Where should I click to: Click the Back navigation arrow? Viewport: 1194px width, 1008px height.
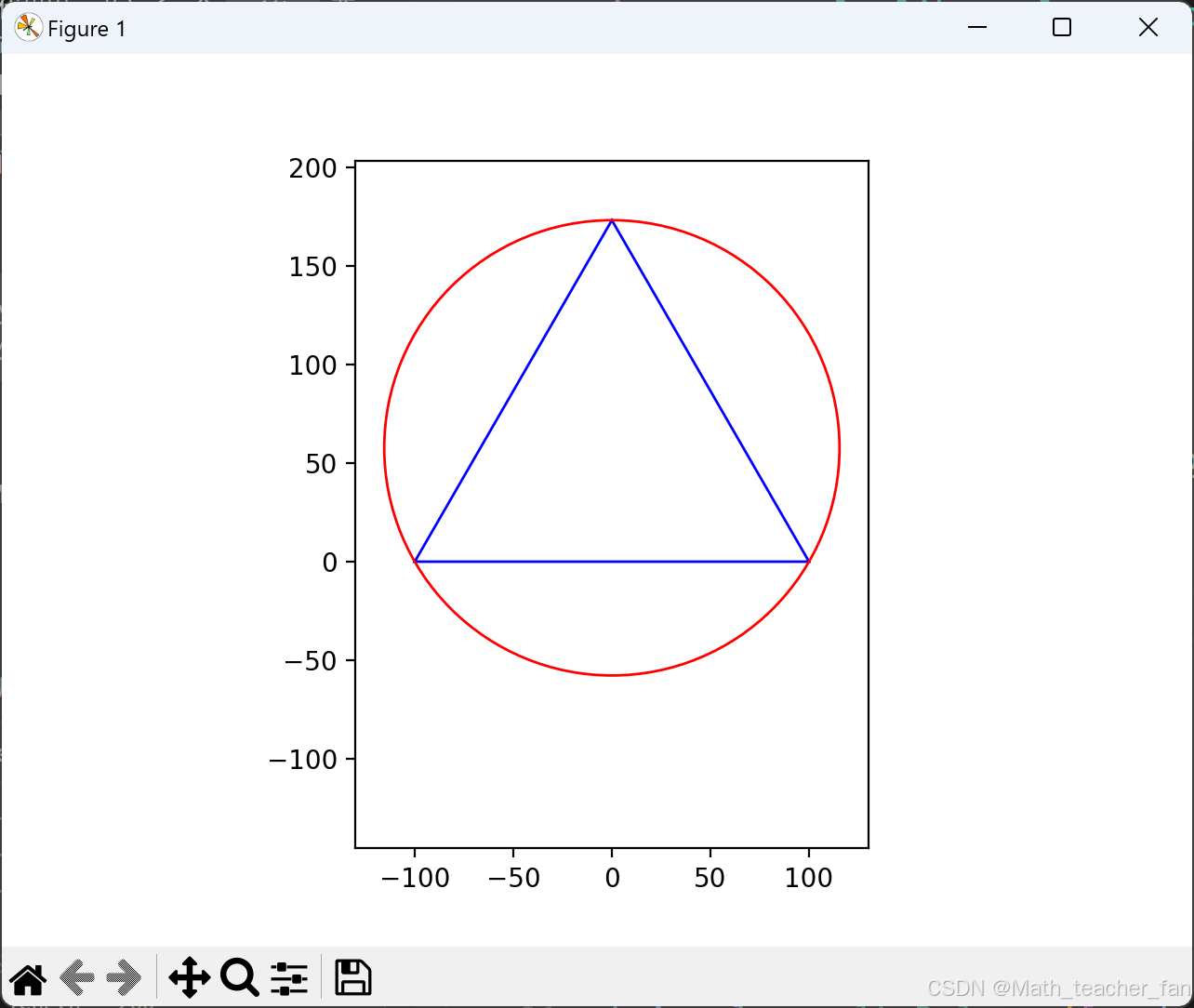tap(76, 978)
